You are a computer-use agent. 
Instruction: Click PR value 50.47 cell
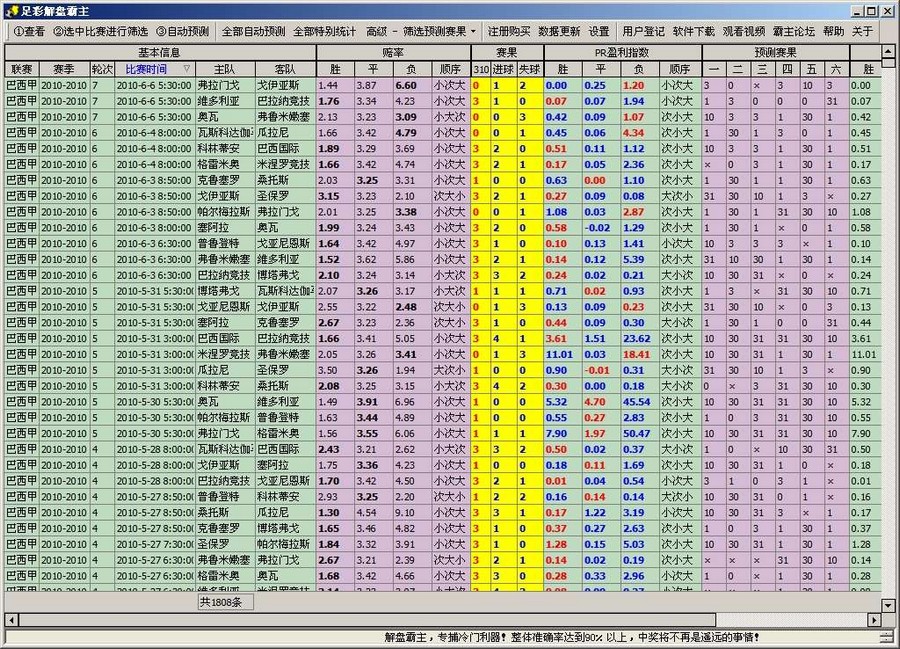pos(638,433)
